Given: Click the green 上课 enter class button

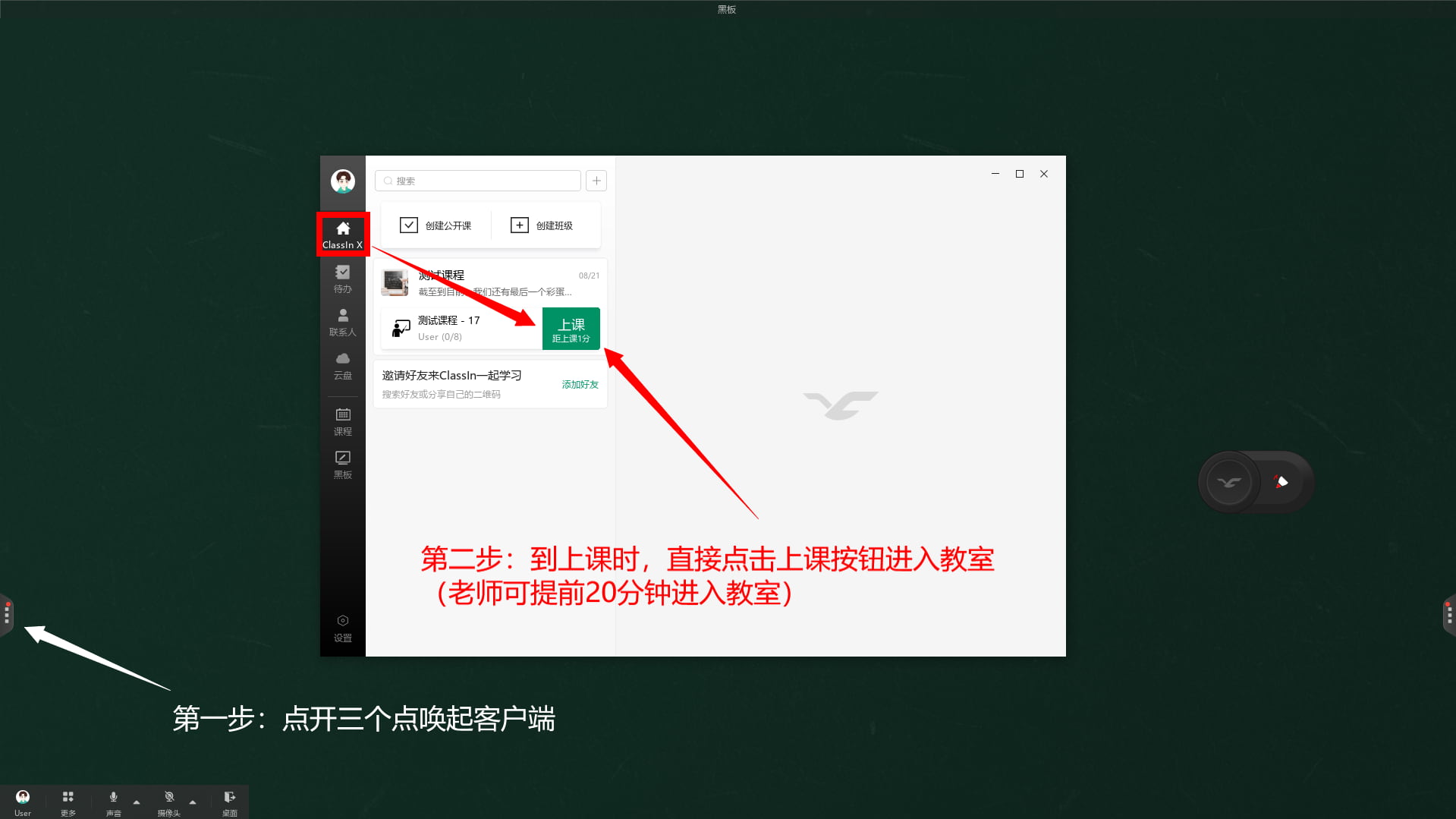Looking at the screenshot, I should 571,329.
